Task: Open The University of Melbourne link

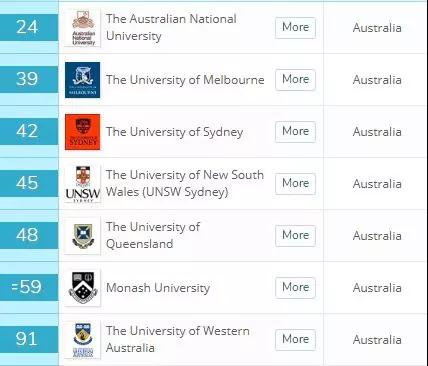Action: tap(185, 80)
